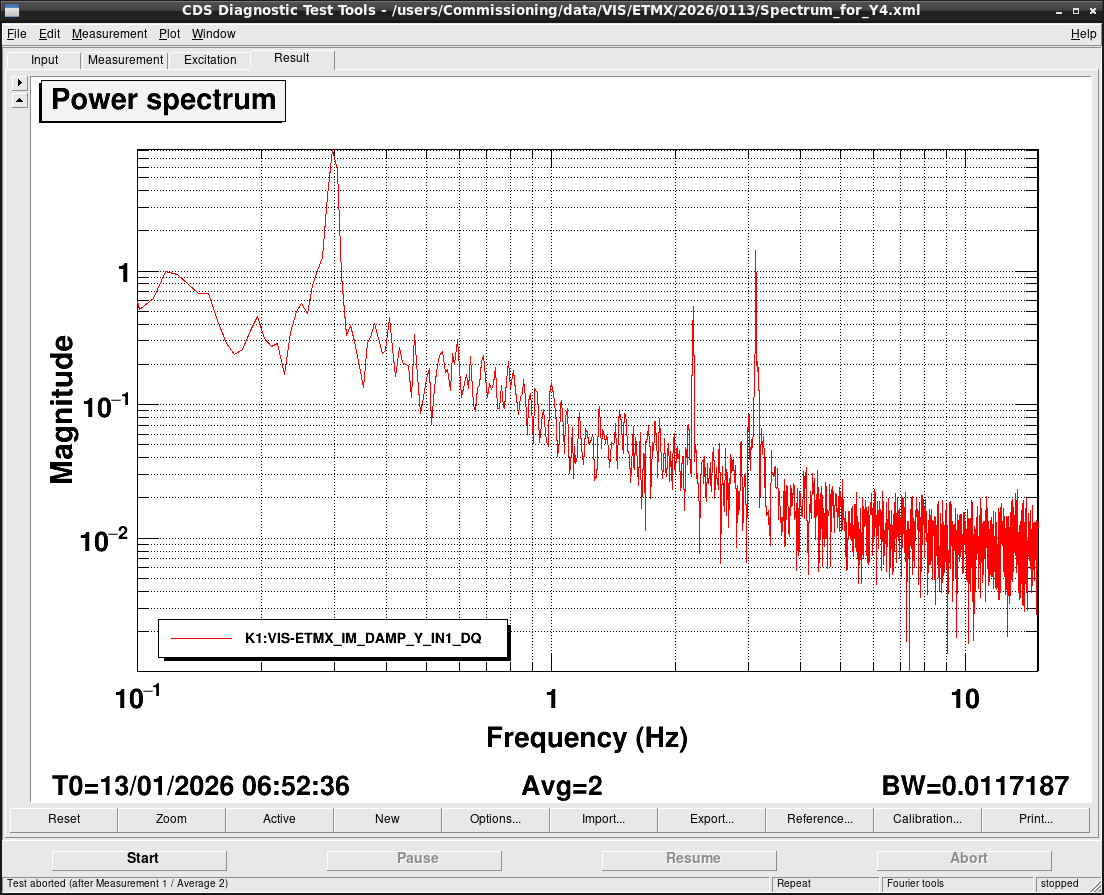Open the Plot menu

pos(169,34)
